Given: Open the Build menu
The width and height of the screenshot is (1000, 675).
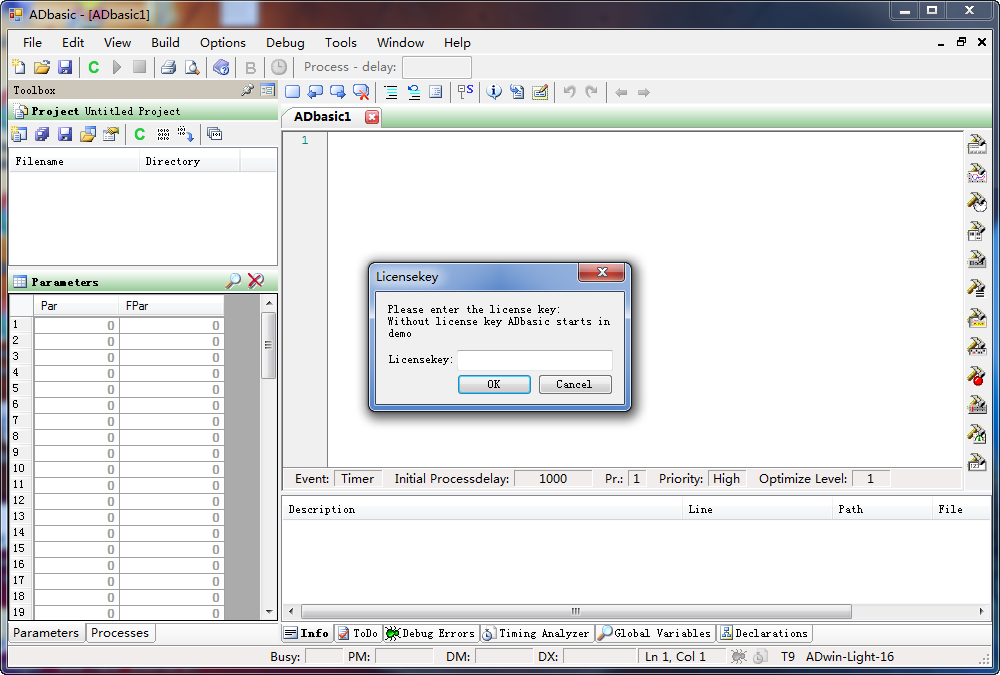Looking at the screenshot, I should (x=165, y=43).
